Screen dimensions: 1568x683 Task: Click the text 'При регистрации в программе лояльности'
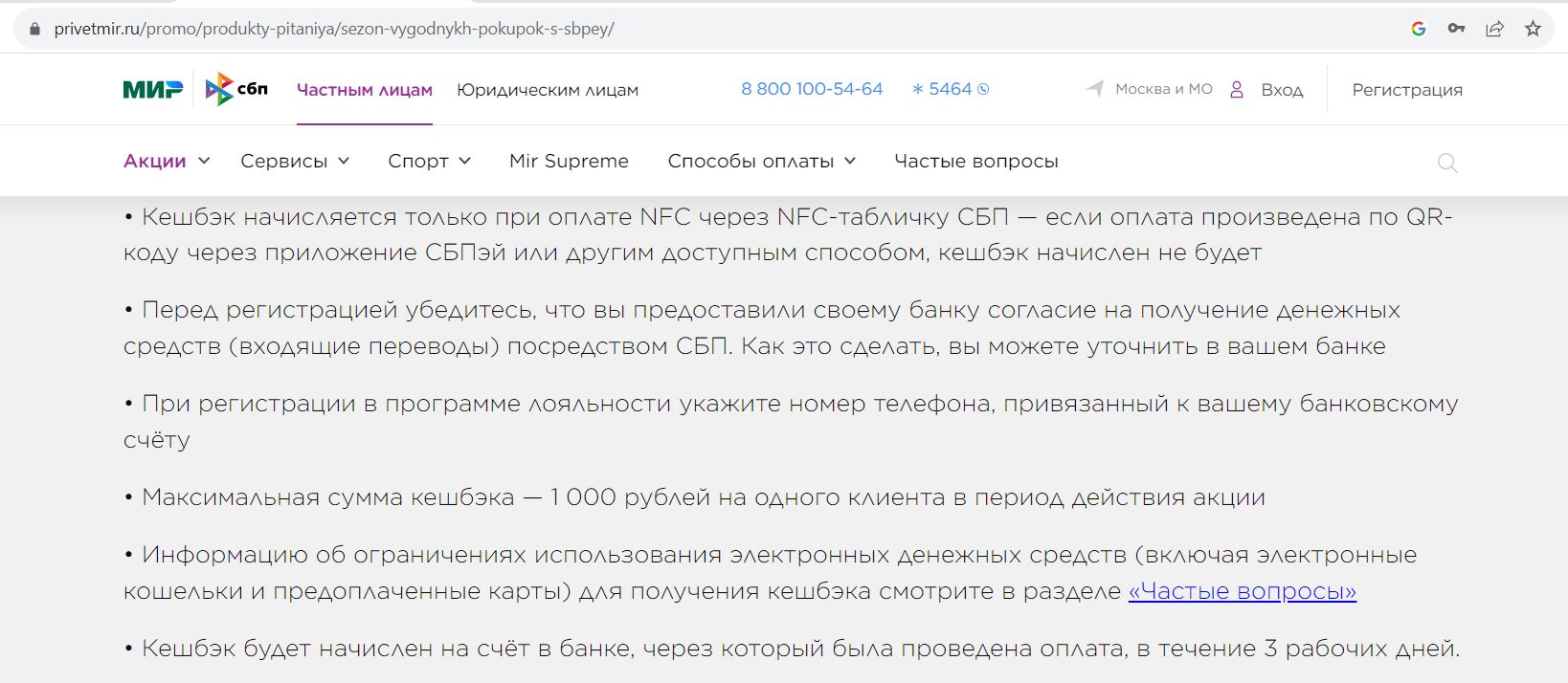pos(407,404)
